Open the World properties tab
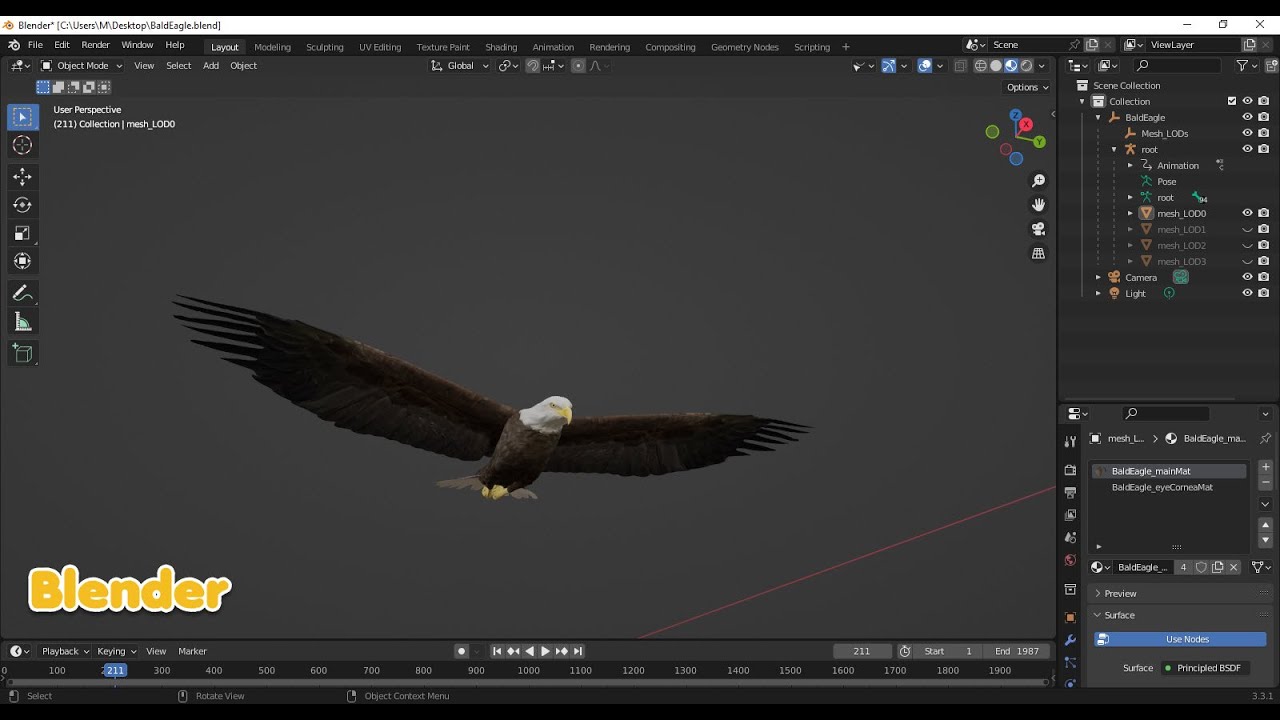 tap(1070, 560)
